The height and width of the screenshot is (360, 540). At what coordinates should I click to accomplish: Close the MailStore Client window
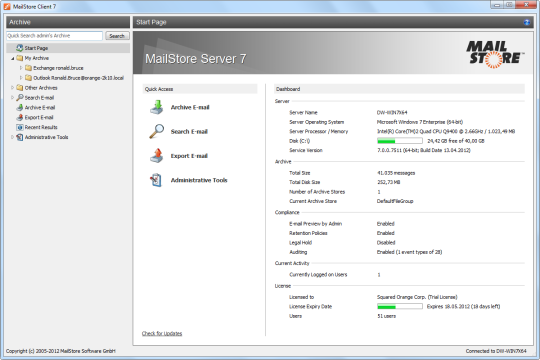click(x=527, y=5)
